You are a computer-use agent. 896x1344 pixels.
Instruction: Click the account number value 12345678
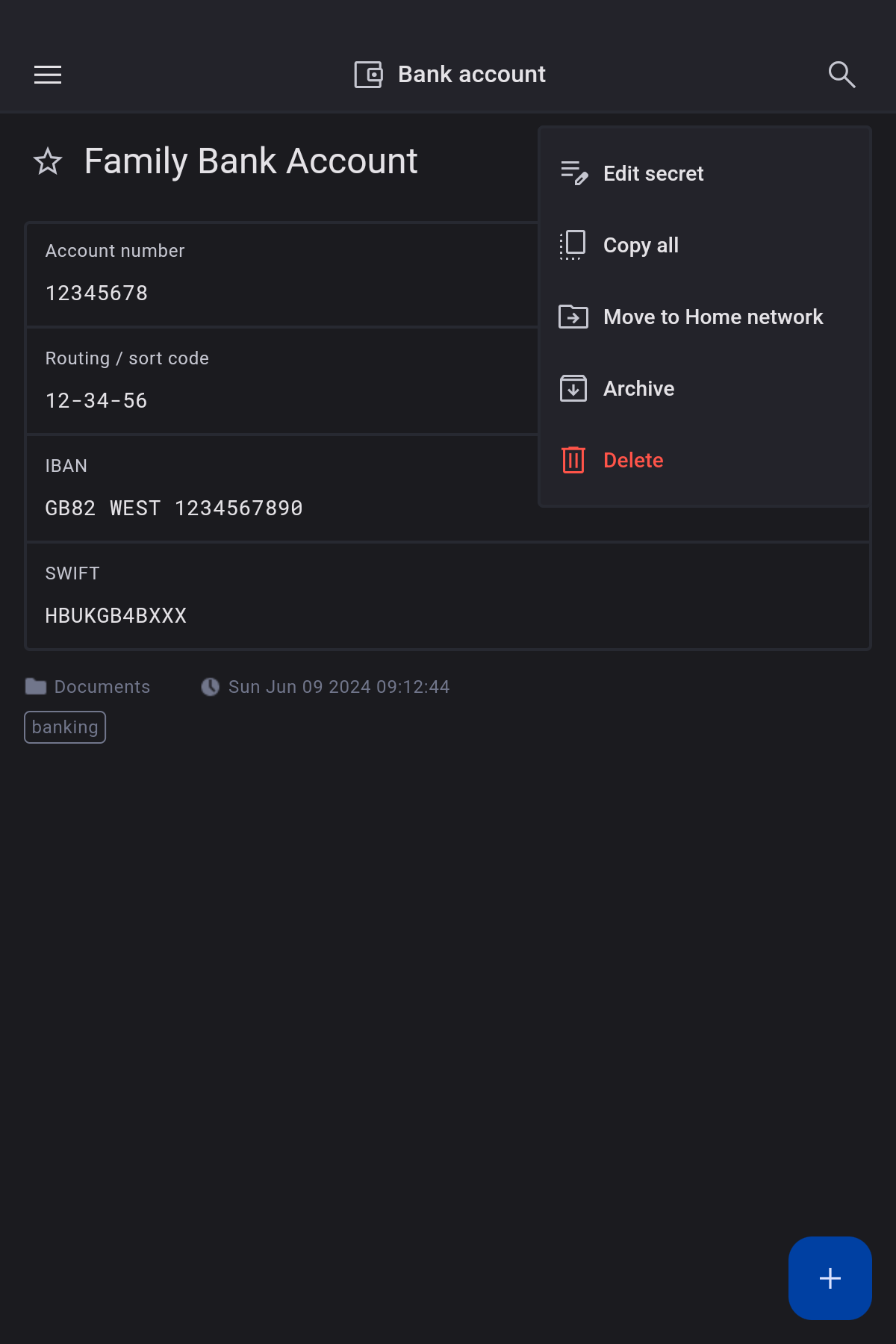(97, 293)
